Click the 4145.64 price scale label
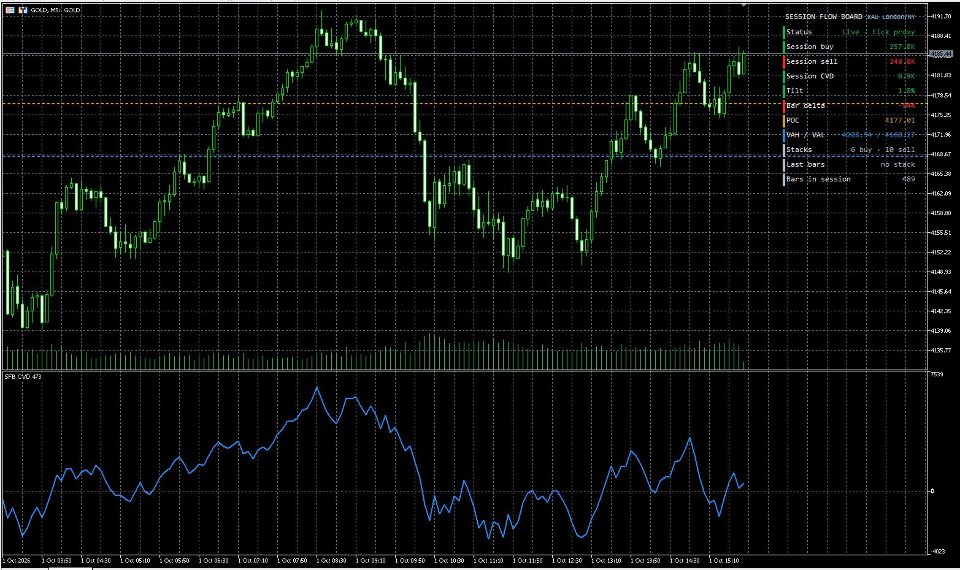 [x=941, y=291]
